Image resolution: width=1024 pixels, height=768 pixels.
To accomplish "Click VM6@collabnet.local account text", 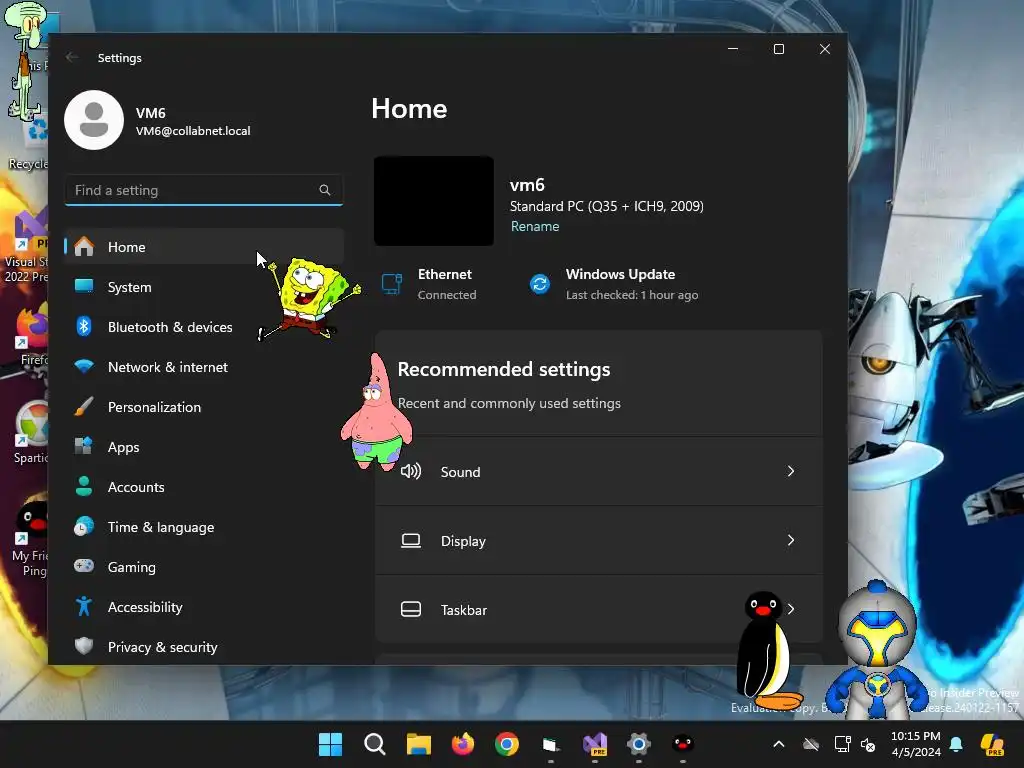I will [x=193, y=131].
